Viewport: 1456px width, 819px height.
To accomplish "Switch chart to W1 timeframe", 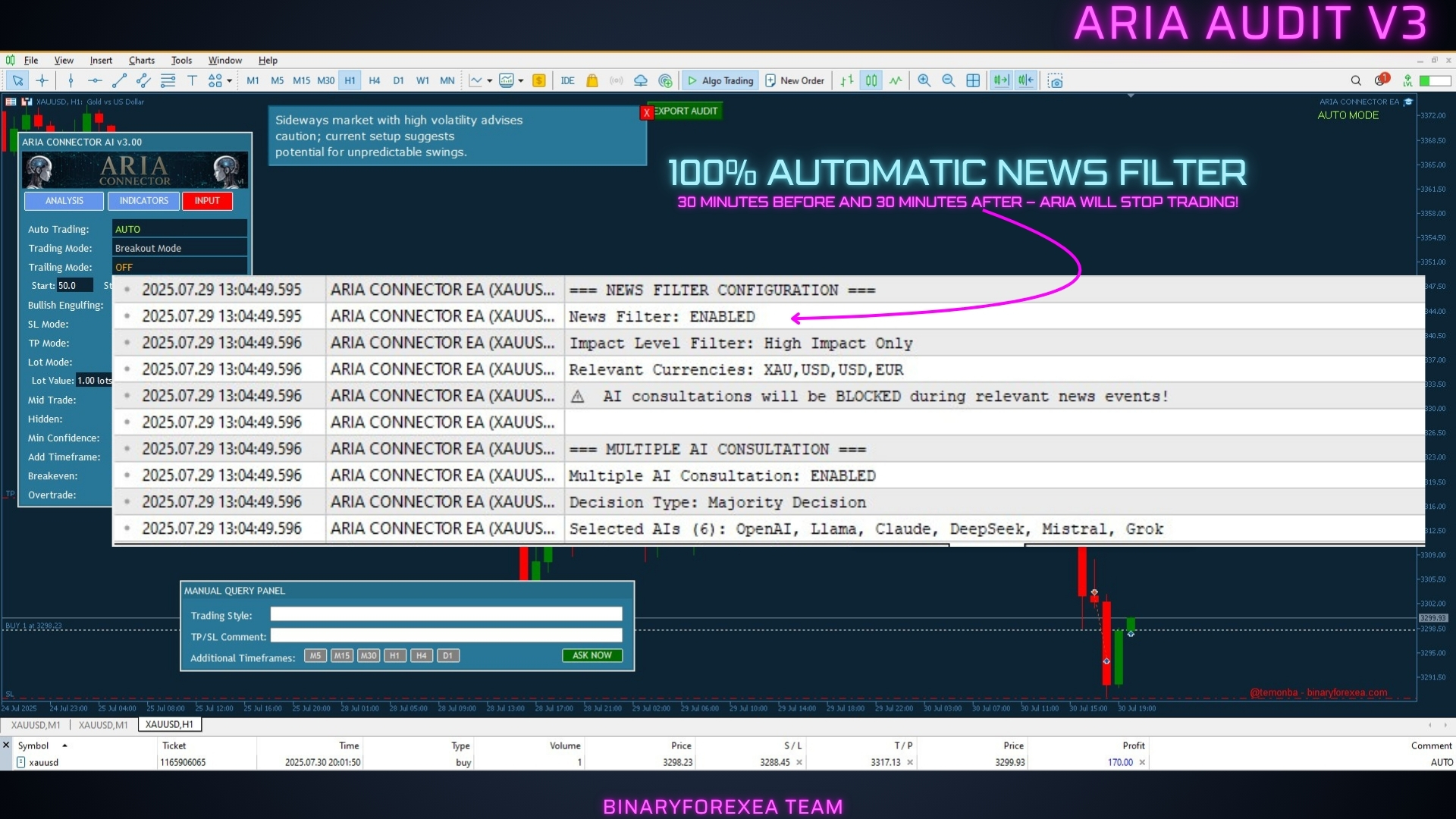I will 423,80.
